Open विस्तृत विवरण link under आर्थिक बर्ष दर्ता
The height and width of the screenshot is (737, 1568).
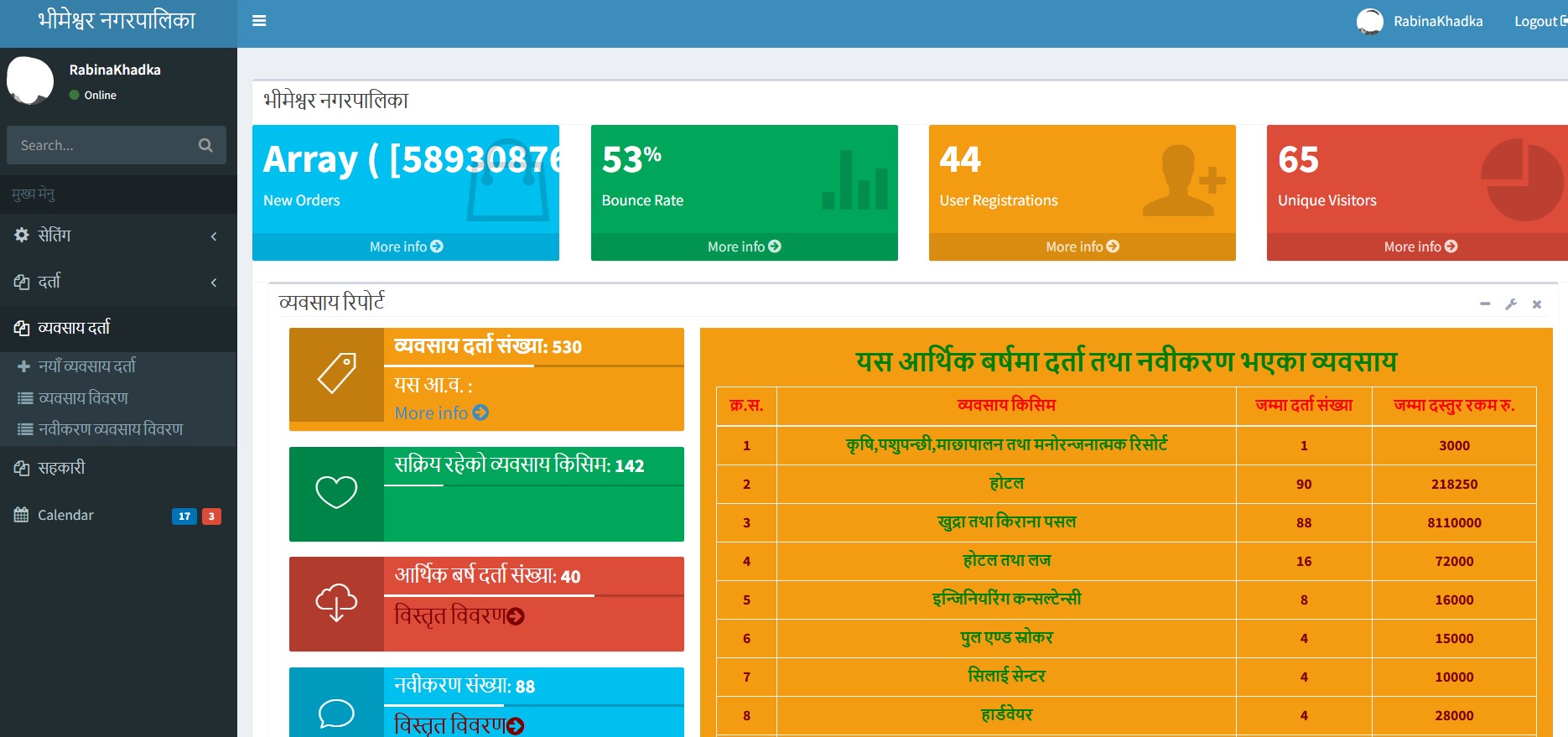pos(459,616)
